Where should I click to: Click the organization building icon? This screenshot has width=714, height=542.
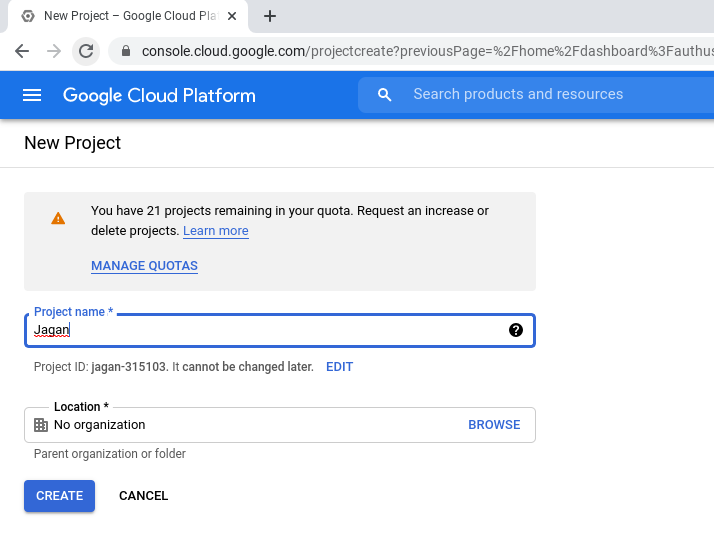tap(41, 425)
